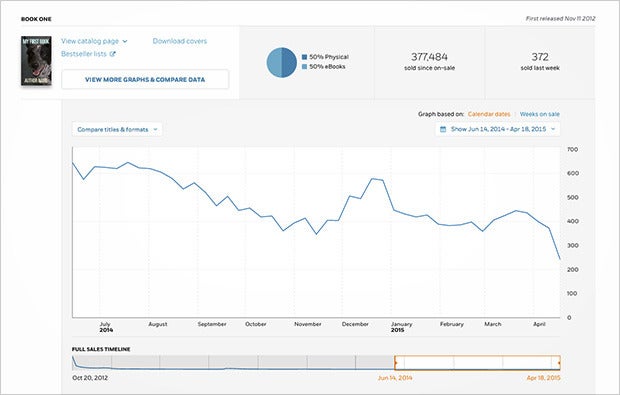
Task: Select the Apr 18, 2015 timeline label
Action: tap(543, 378)
